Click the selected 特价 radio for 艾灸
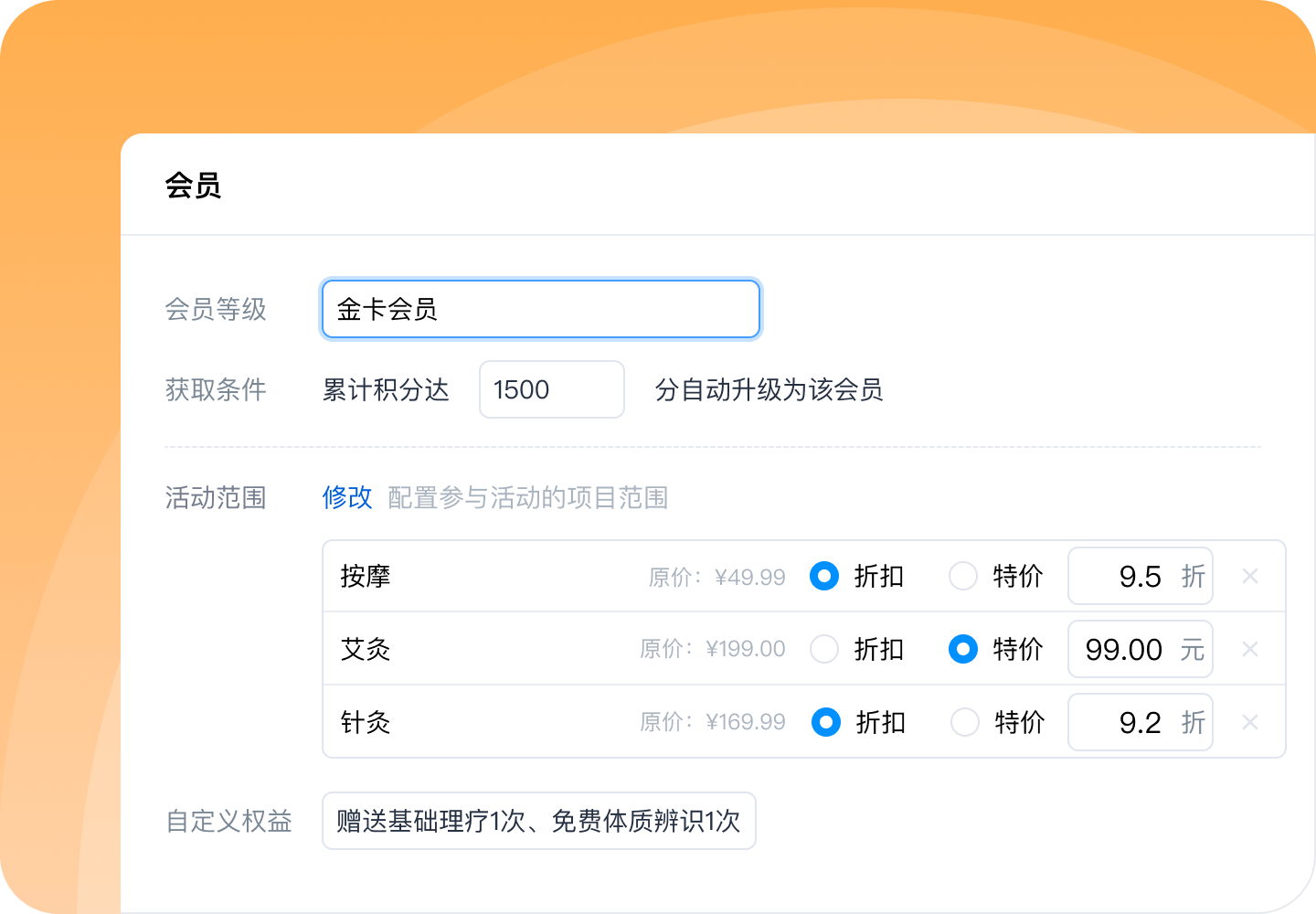The image size is (1316, 914). tap(963, 649)
